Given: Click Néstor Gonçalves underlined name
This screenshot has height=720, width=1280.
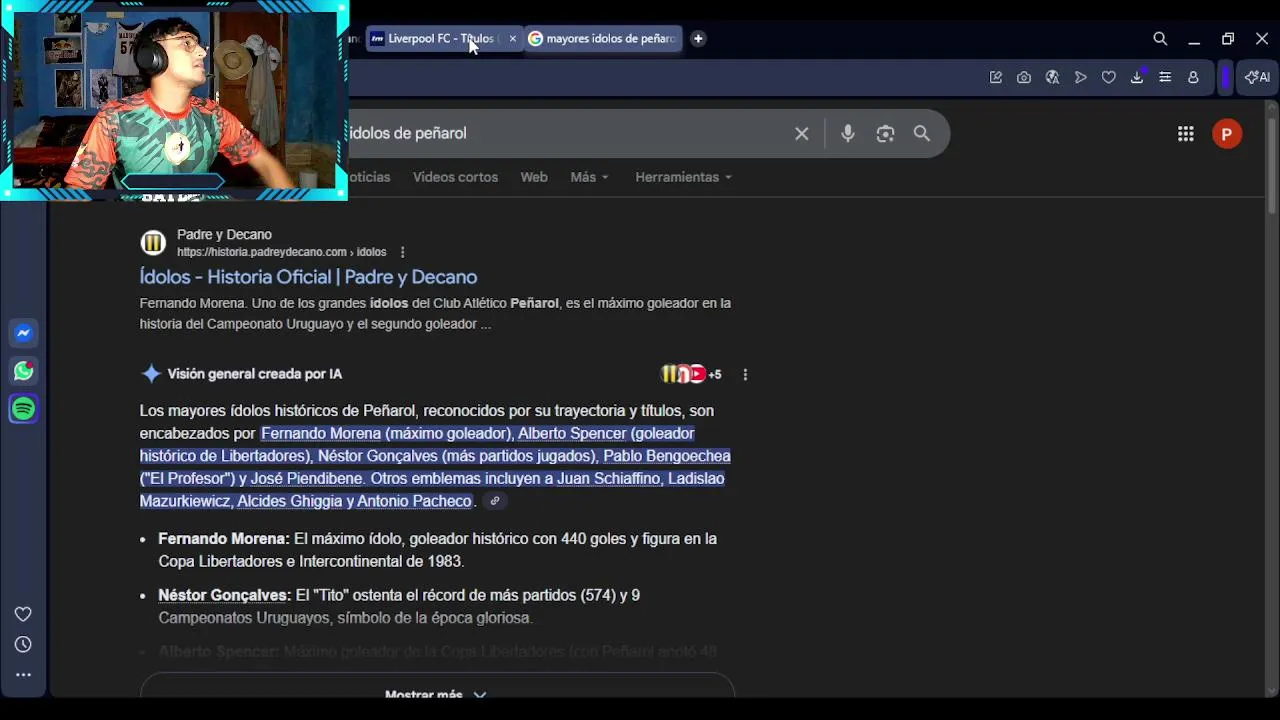Looking at the screenshot, I should click(x=223, y=595).
